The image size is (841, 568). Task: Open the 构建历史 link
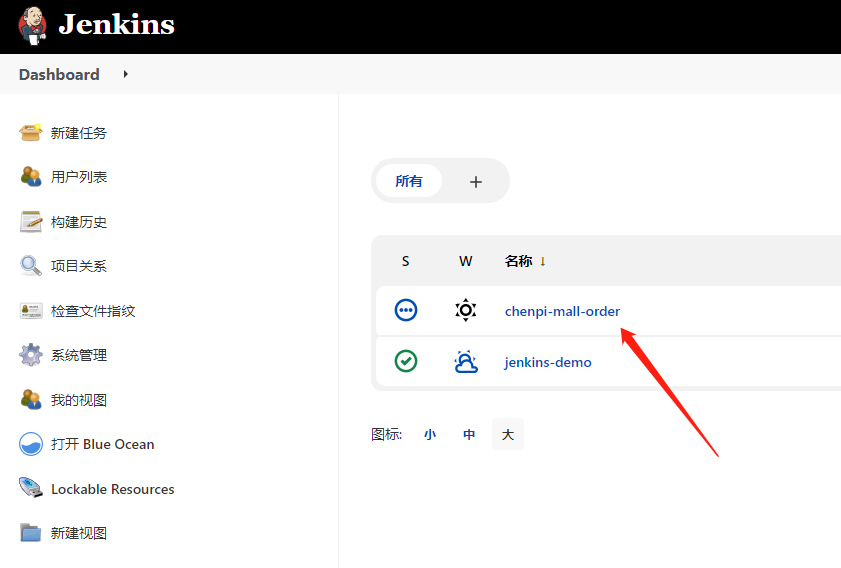(79, 222)
